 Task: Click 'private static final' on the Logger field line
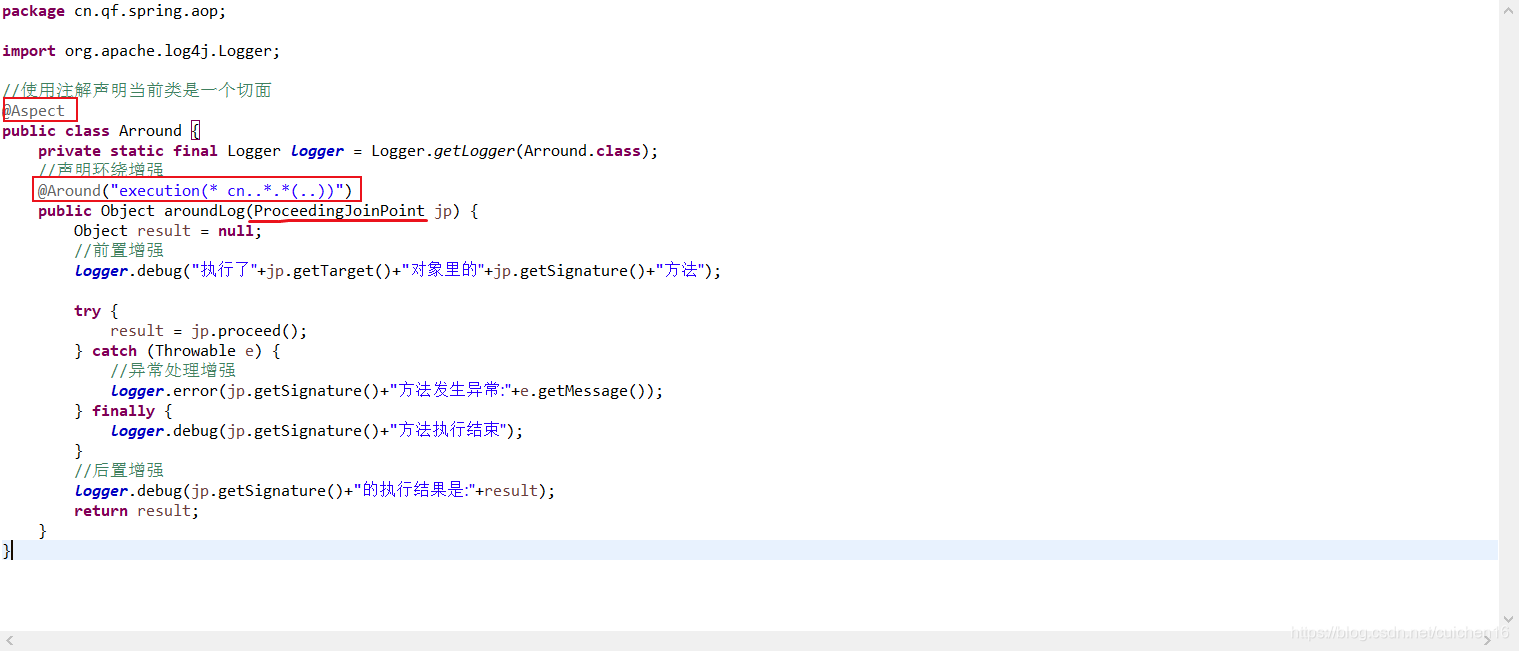pos(128,151)
